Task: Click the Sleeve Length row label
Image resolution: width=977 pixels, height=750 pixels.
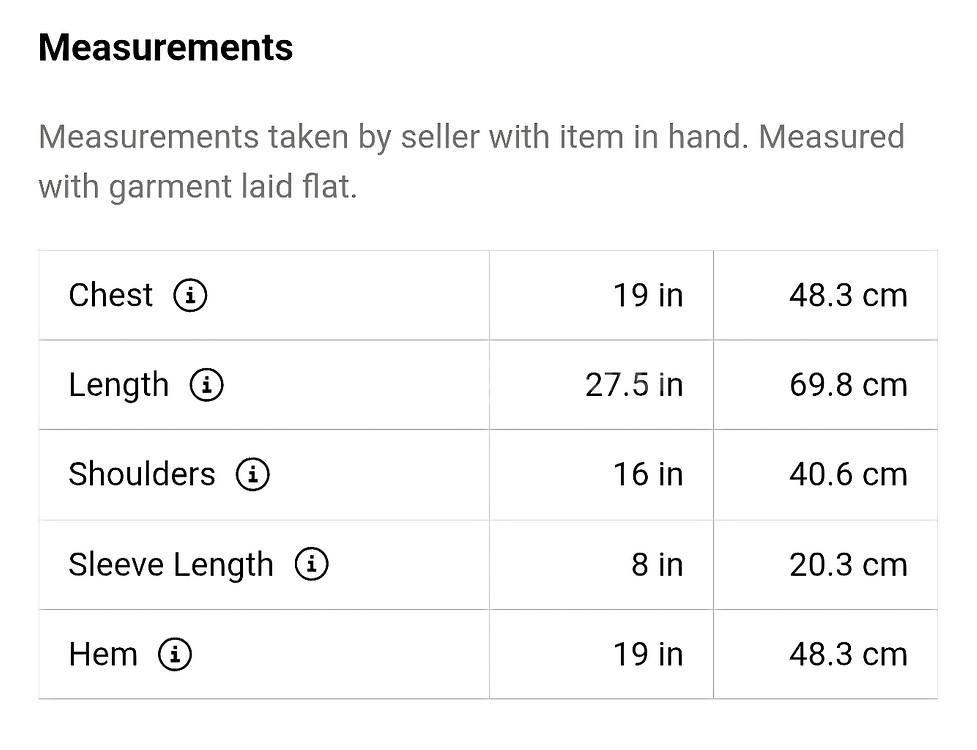Action: click(171, 564)
